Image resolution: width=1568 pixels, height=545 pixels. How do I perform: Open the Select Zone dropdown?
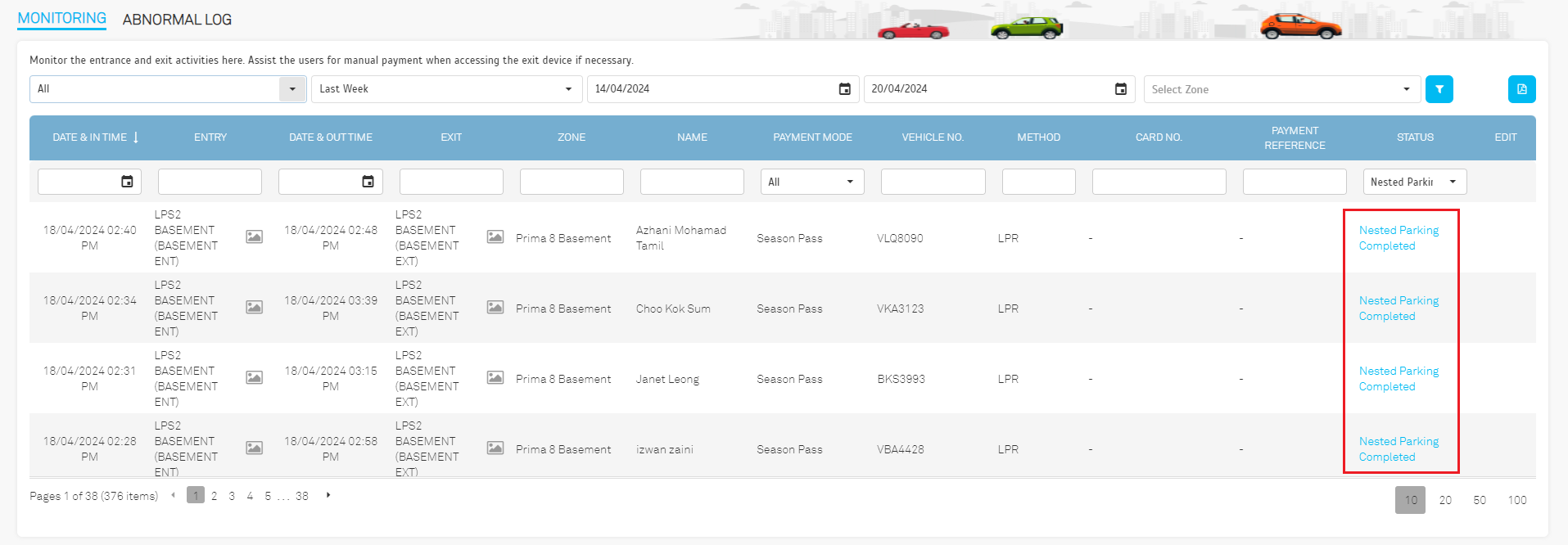click(1405, 89)
